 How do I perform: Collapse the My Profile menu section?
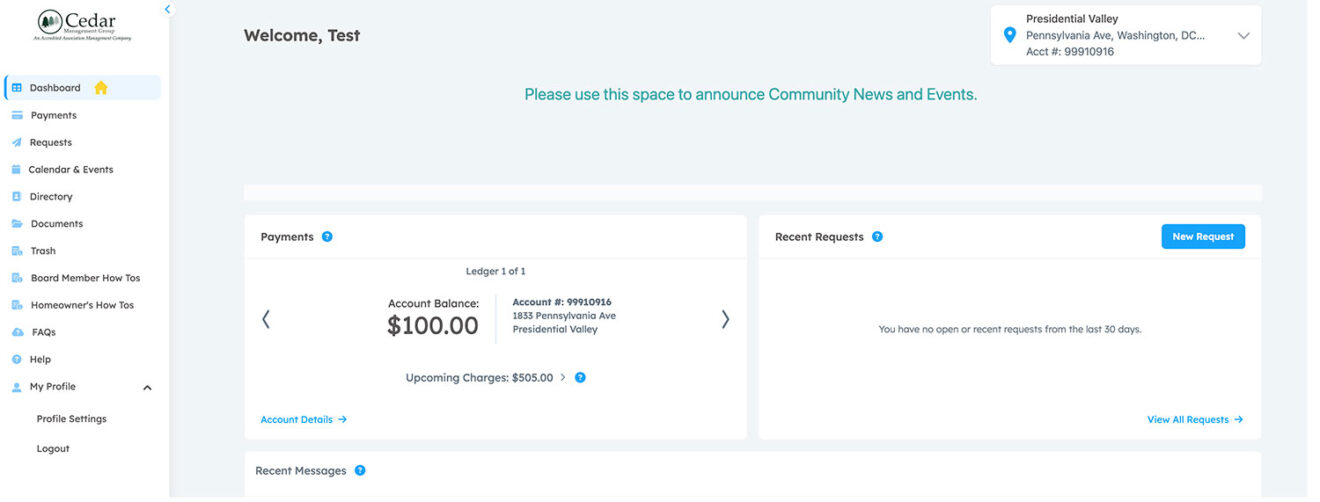[147, 387]
